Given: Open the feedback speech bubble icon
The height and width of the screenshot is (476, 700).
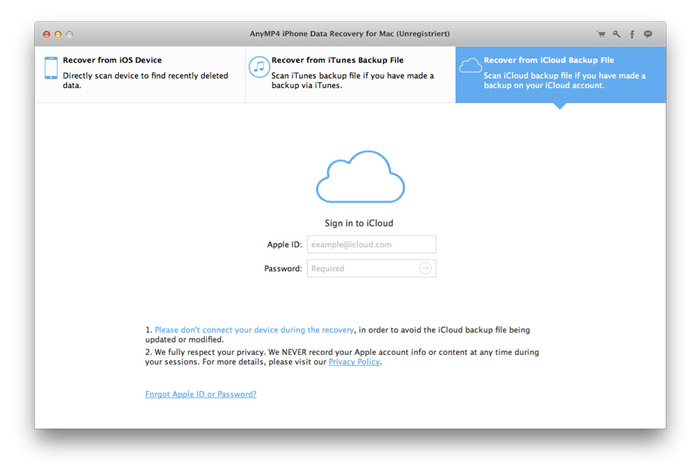Looking at the screenshot, I should pos(648,34).
